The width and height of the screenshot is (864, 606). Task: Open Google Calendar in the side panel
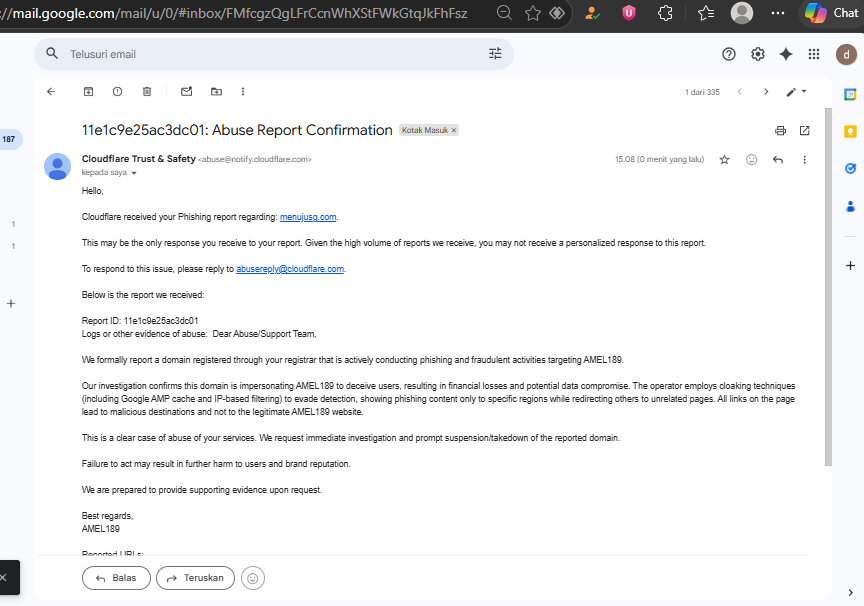pos(850,95)
